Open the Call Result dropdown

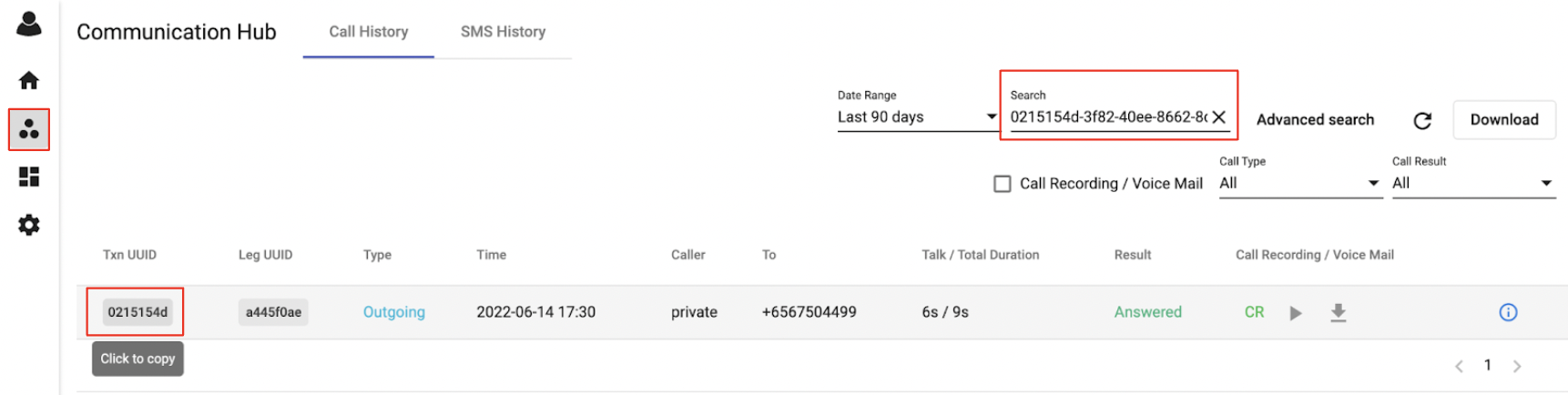[x=1473, y=184]
